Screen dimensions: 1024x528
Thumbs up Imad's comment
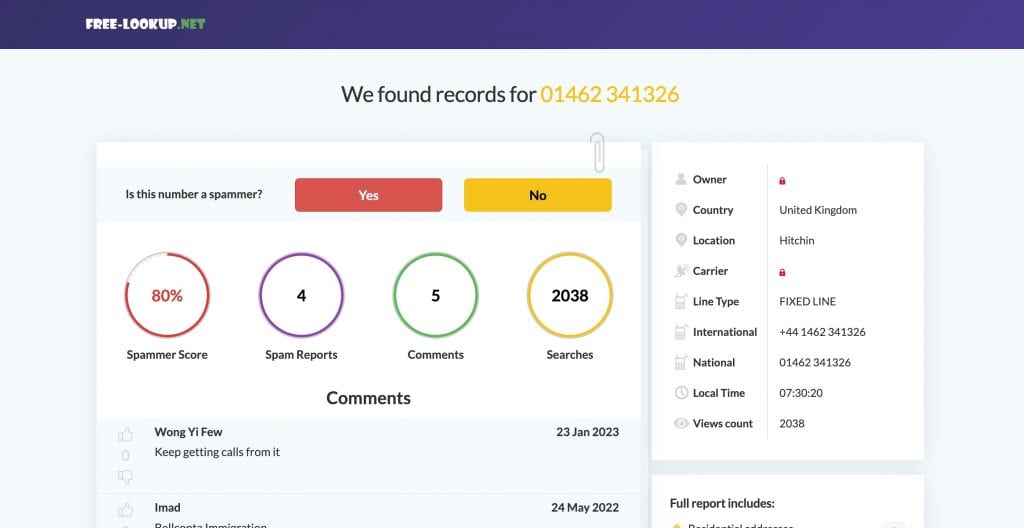(125, 510)
